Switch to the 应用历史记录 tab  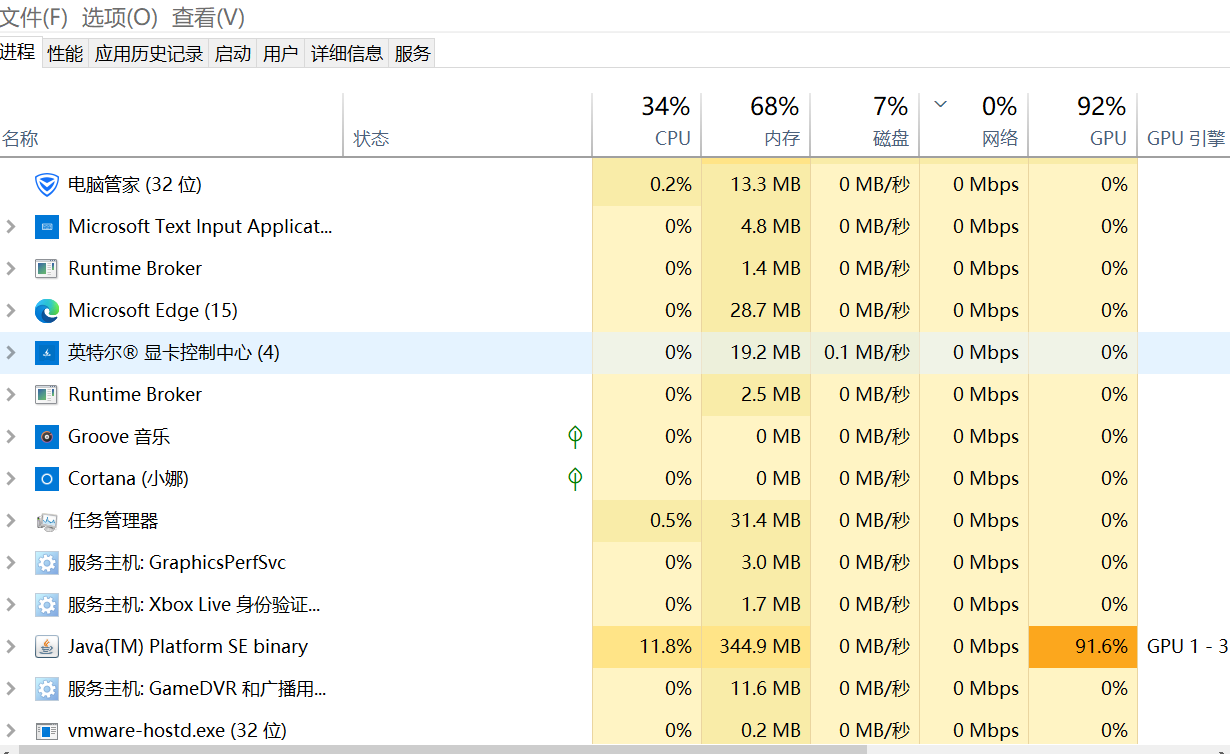[x=149, y=54]
